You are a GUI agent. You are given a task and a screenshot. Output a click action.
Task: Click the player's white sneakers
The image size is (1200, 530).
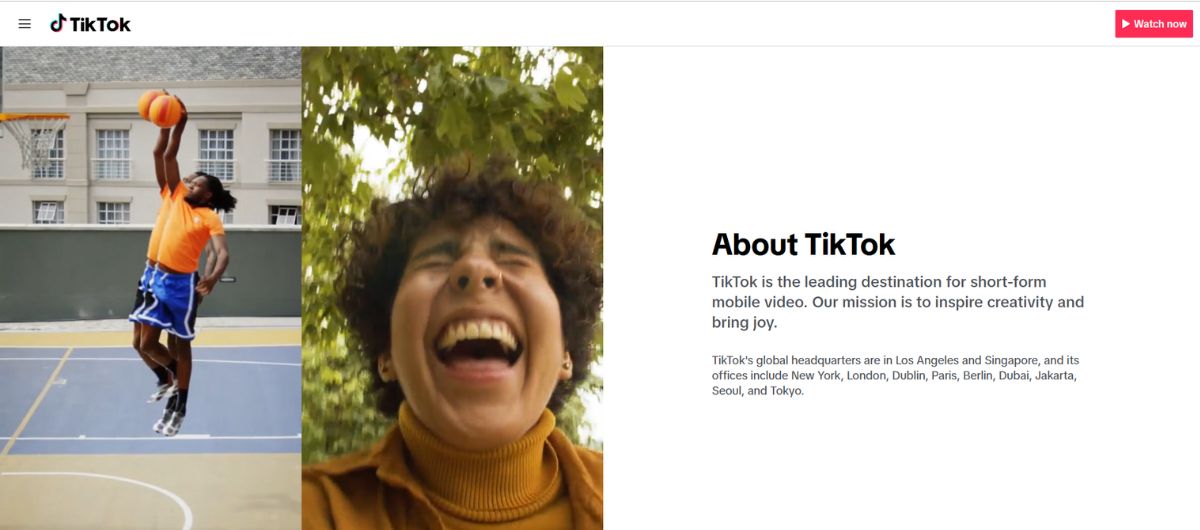coord(166,410)
